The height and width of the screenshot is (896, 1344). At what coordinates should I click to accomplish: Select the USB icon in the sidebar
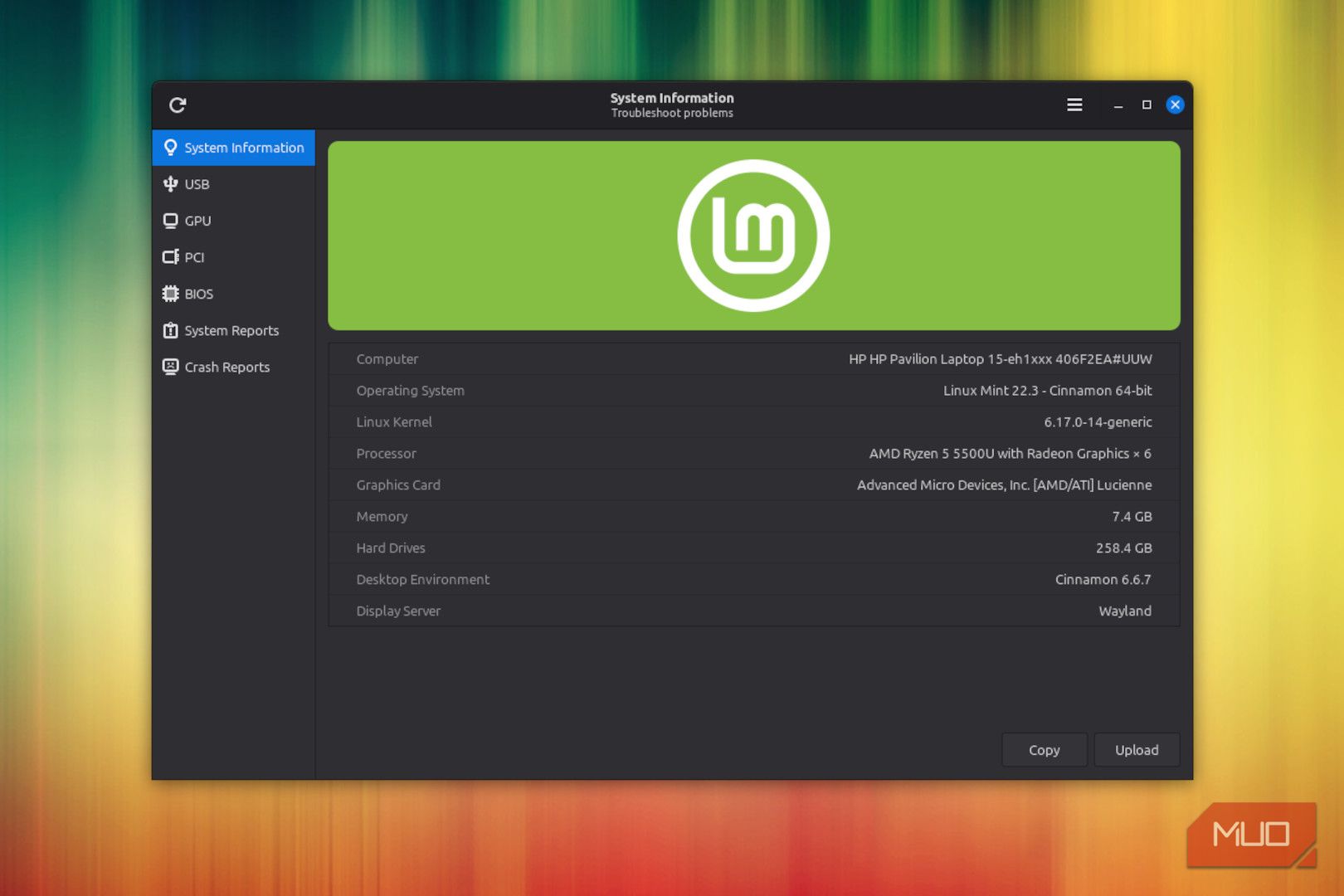170,184
